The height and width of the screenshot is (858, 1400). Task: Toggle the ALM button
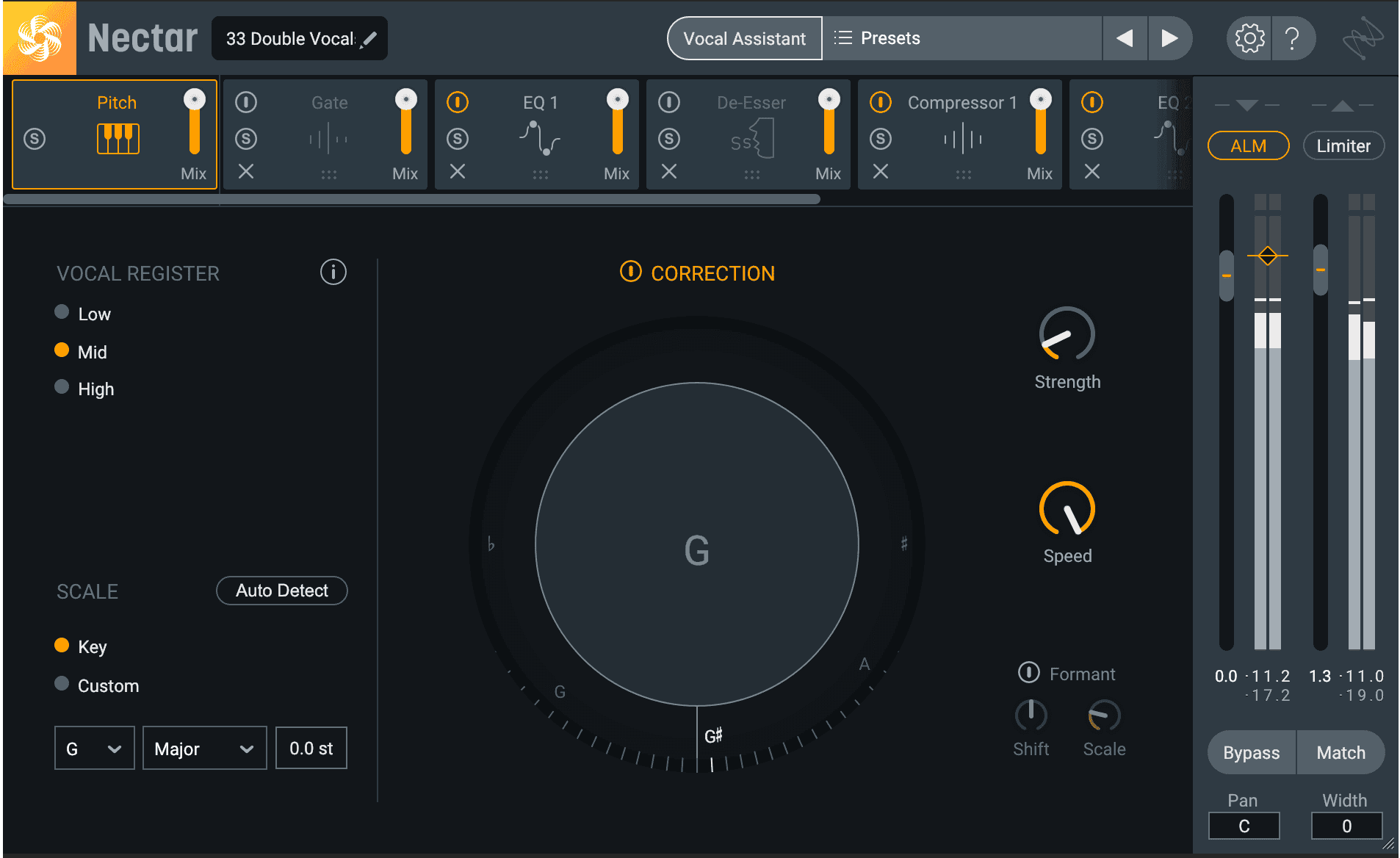(1249, 145)
